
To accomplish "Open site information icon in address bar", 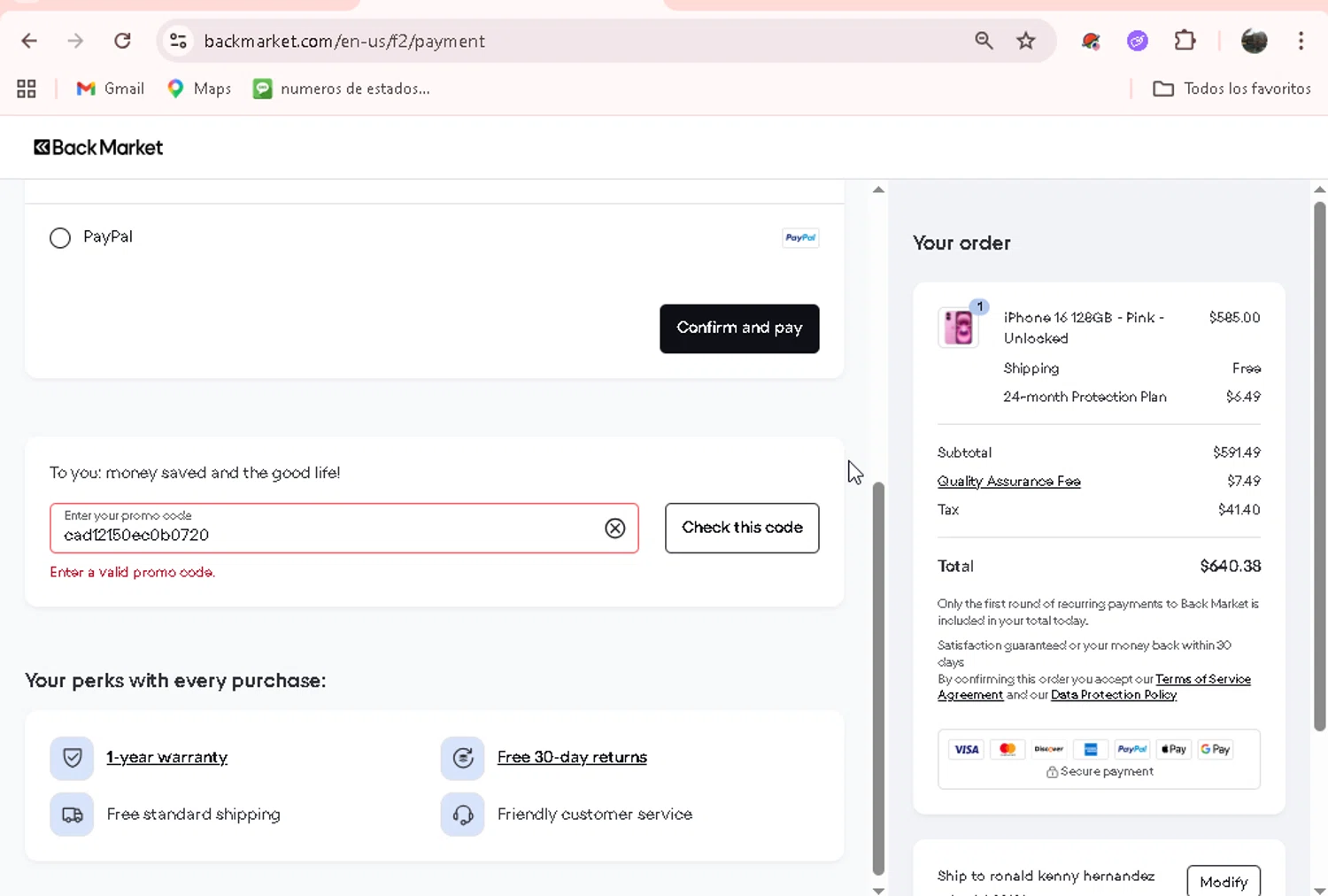I will tap(178, 41).
